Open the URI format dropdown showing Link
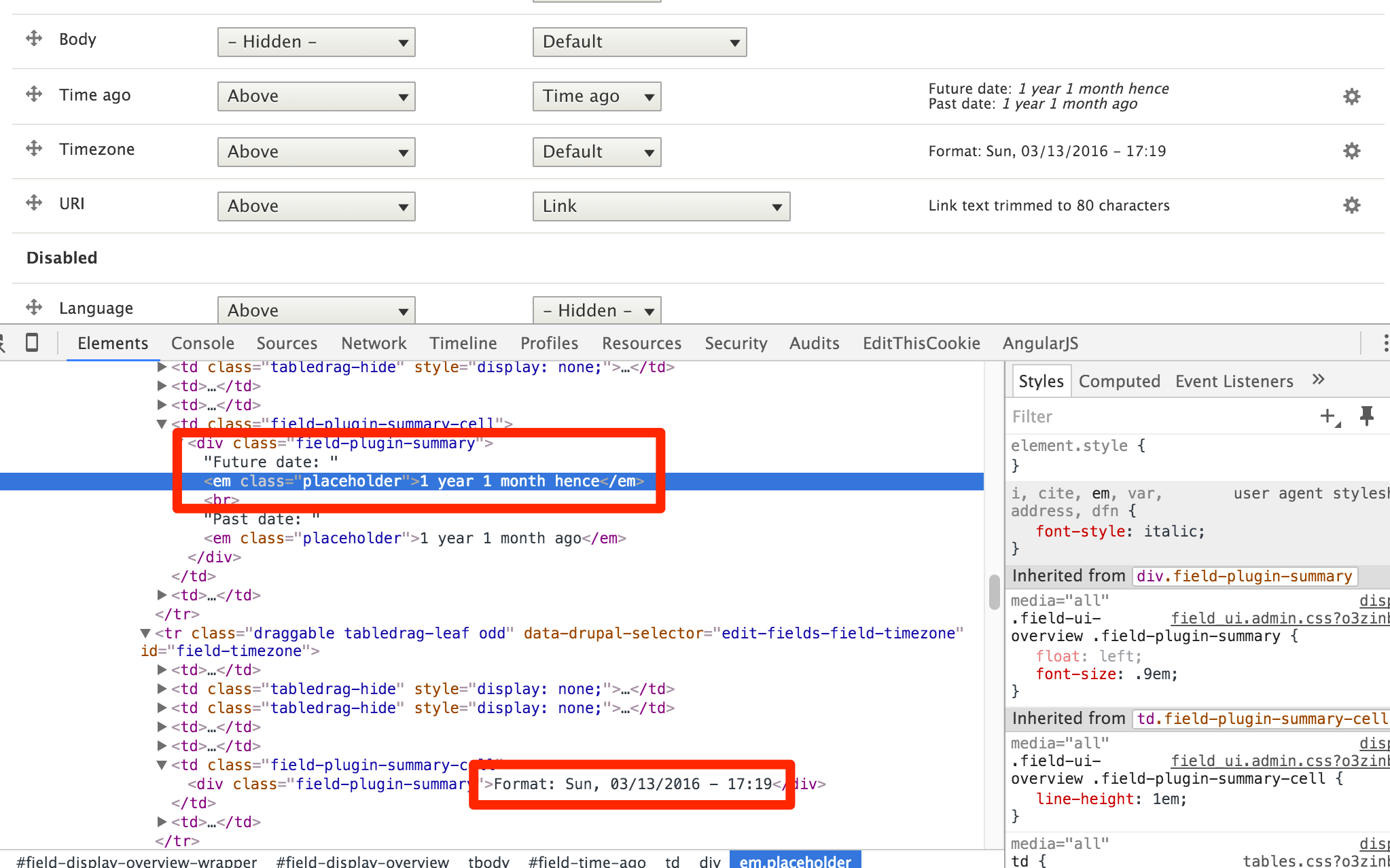1390x868 pixels. click(660, 206)
